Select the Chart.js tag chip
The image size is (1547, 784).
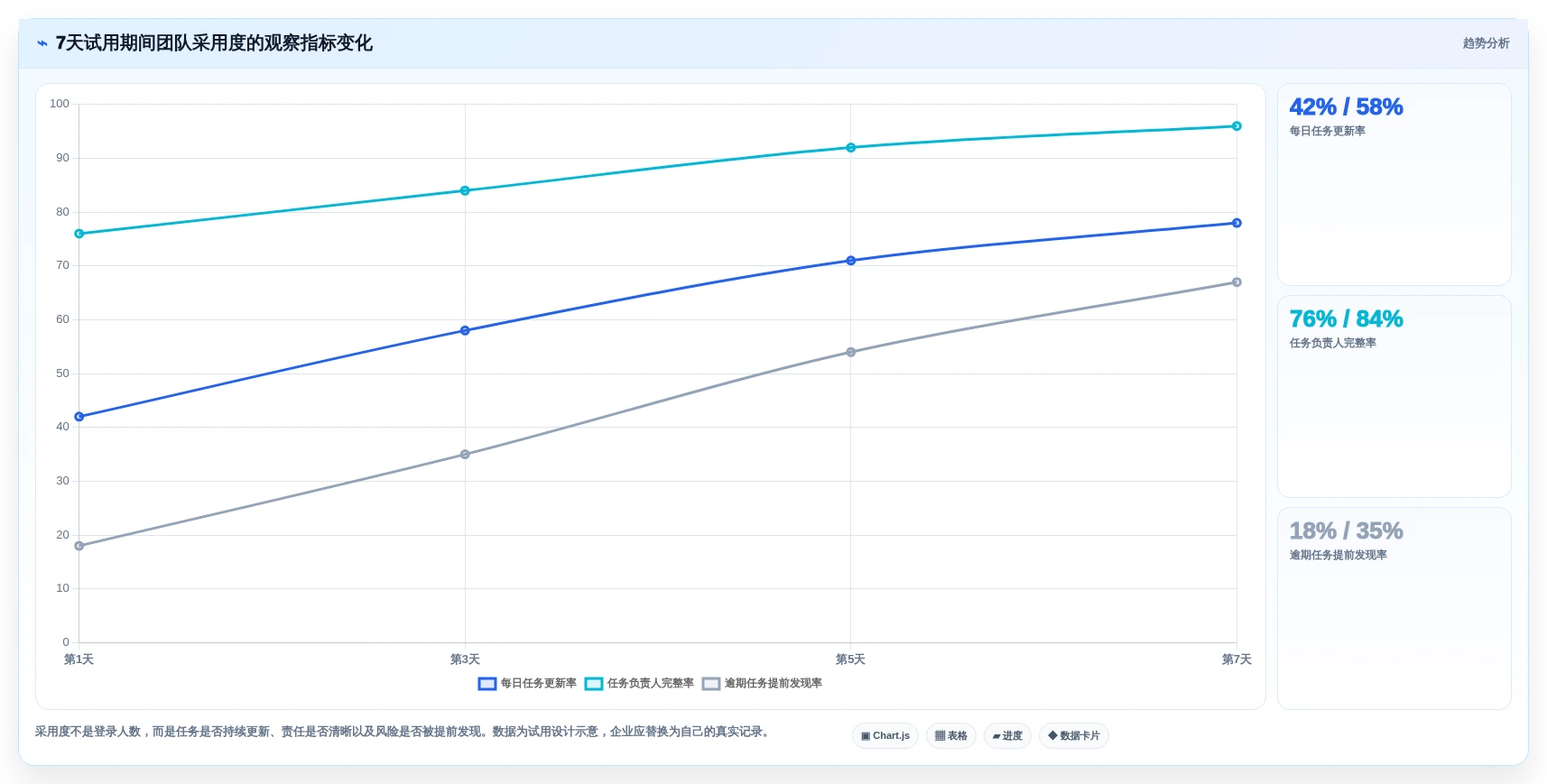885,736
